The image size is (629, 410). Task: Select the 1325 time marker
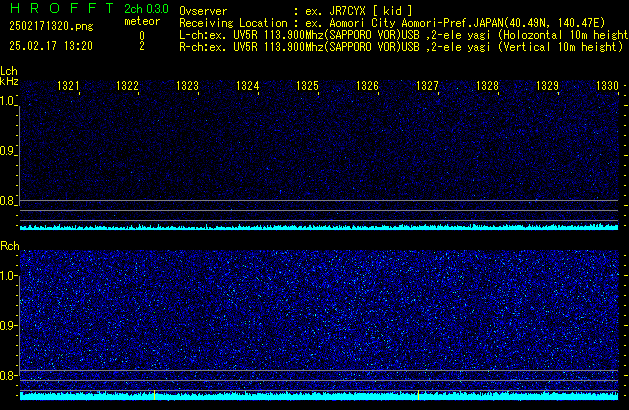pos(307,86)
